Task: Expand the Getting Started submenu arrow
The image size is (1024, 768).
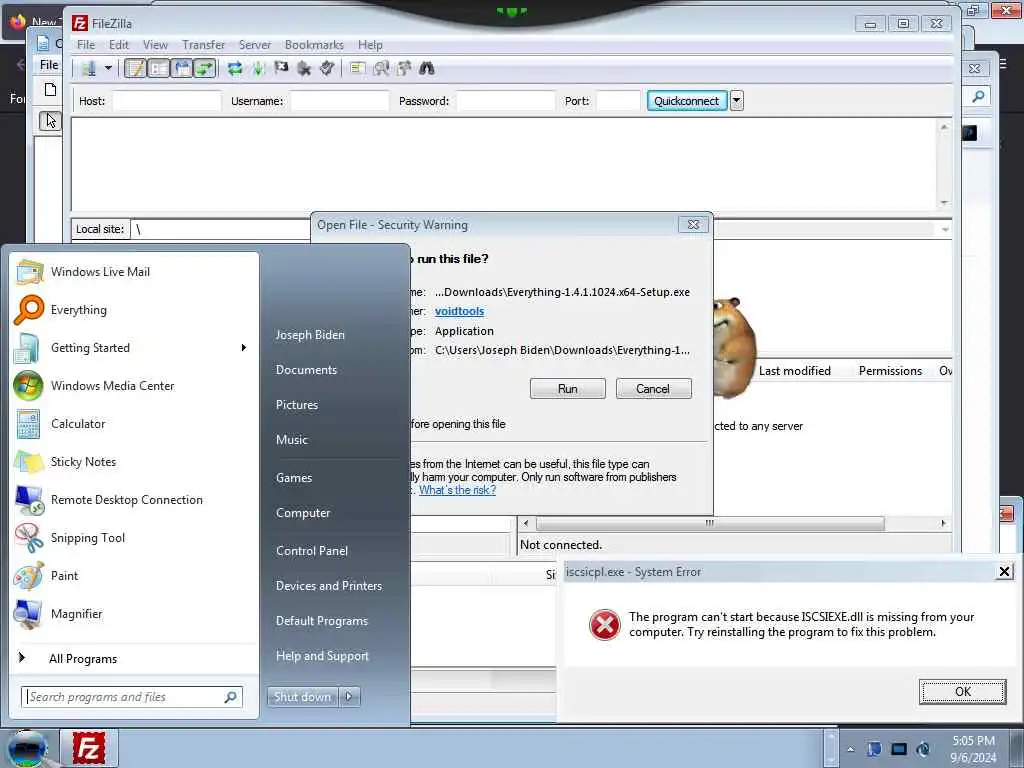Action: [244, 348]
